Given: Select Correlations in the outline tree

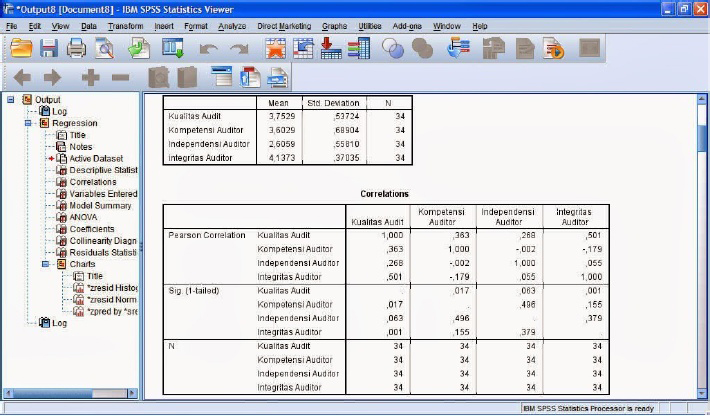Looking at the screenshot, I should [x=92, y=182].
